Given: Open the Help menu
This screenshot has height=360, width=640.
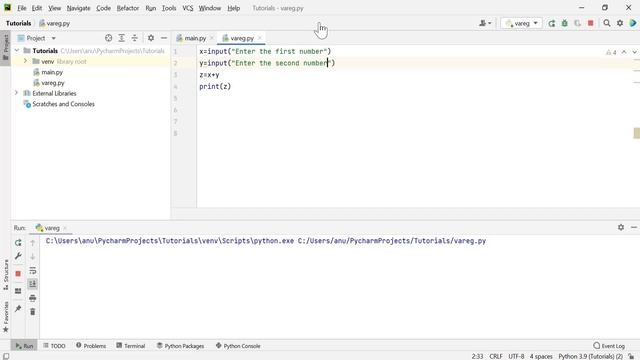Looking at the screenshot, I should 233,8.
